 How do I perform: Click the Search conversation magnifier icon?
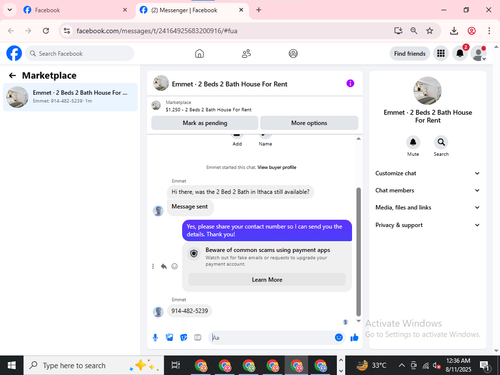441,142
